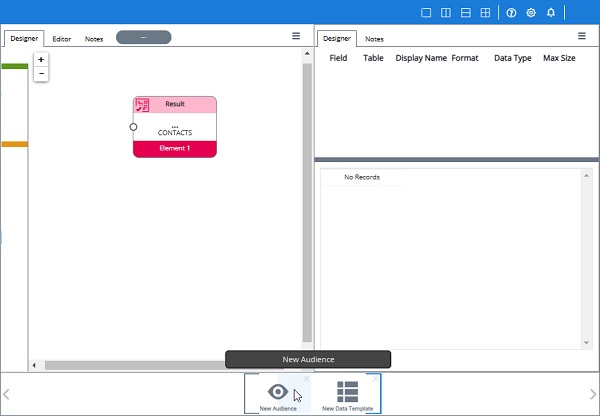The height and width of the screenshot is (416, 600).
Task: Click the Result block's input connector circle
Action: click(x=133, y=127)
